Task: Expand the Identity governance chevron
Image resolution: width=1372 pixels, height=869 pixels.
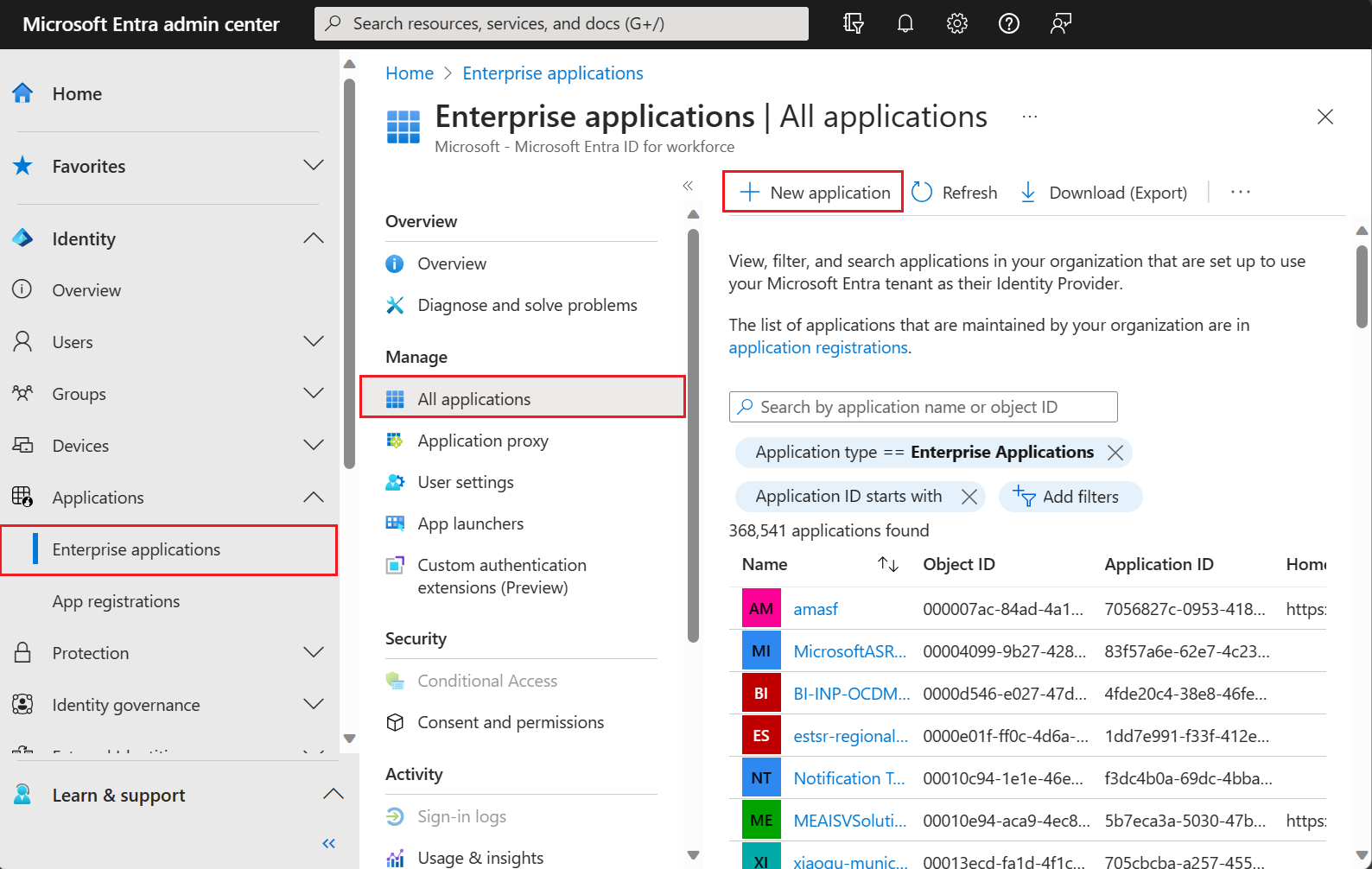Action: click(314, 704)
